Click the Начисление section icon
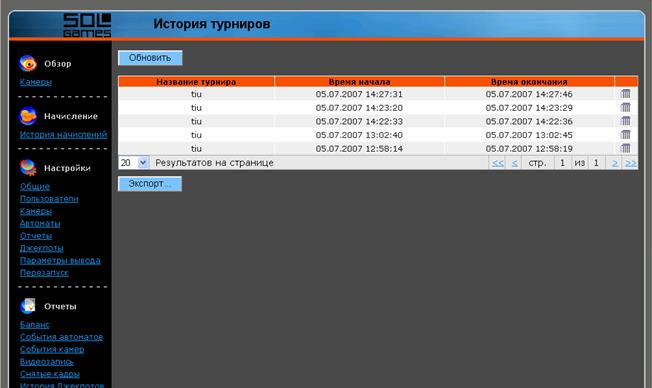Screen dimensions: 652x388 coord(28,116)
